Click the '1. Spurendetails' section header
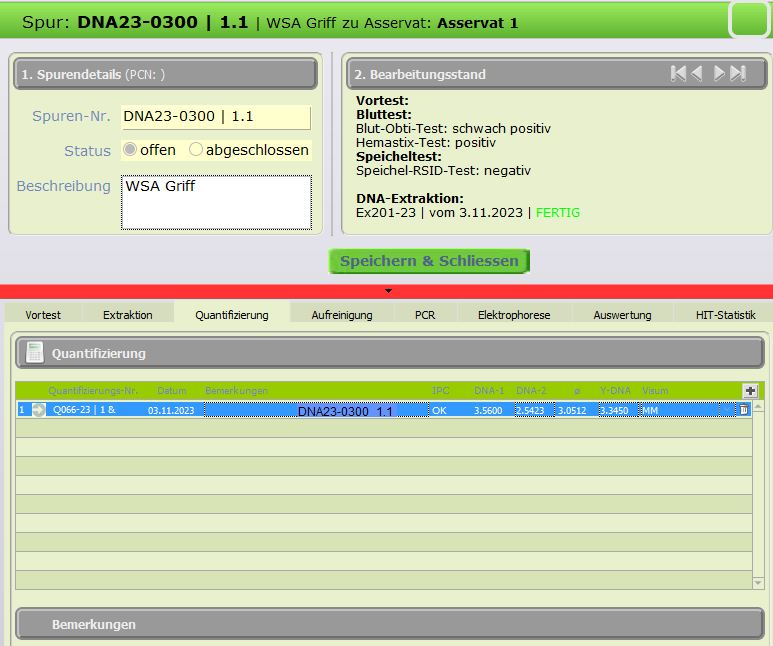This screenshot has height=646, width=773. click(x=165, y=74)
